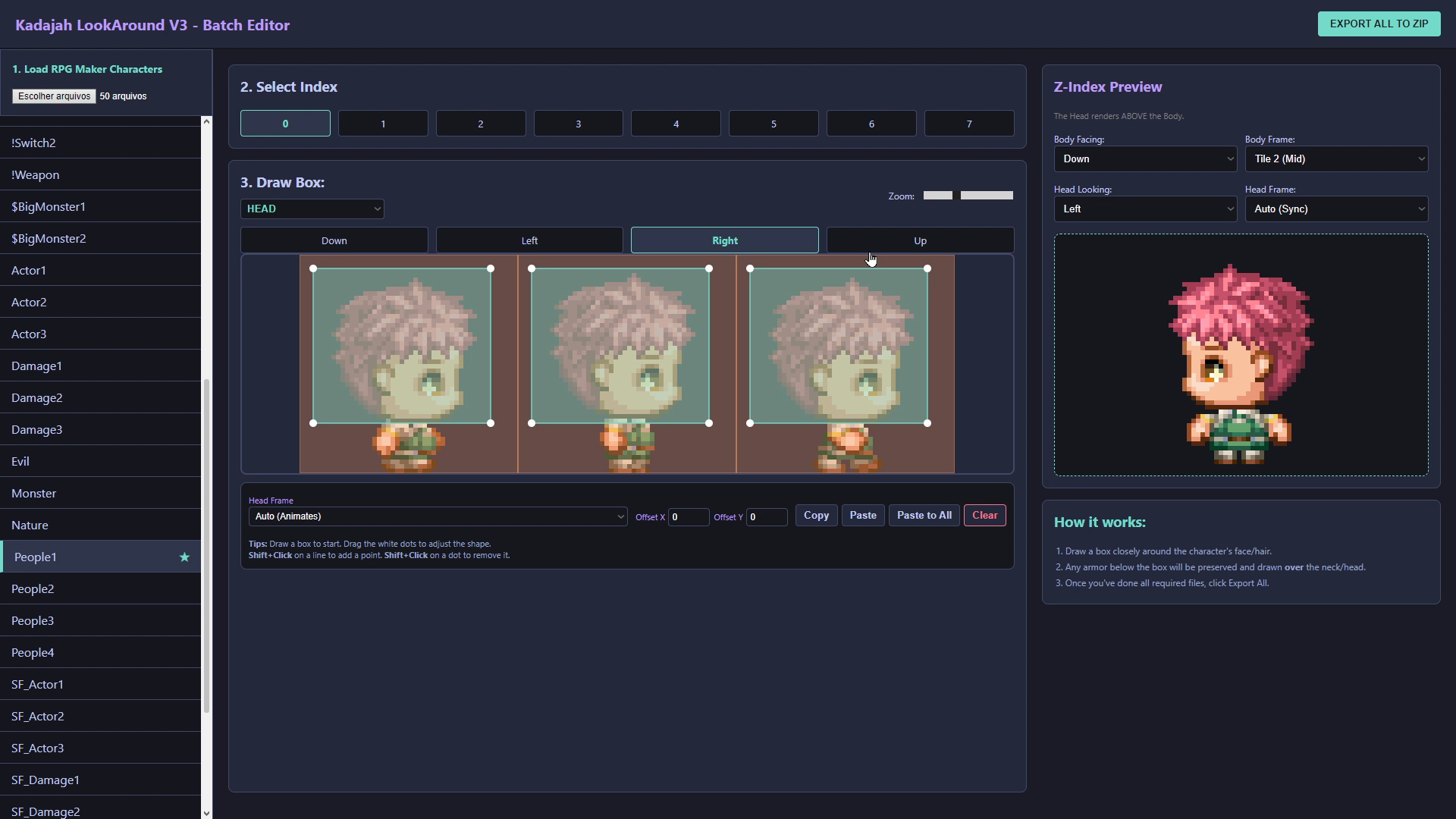Adjust the Zoom slider

pyautogui.click(x=968, y=196)
